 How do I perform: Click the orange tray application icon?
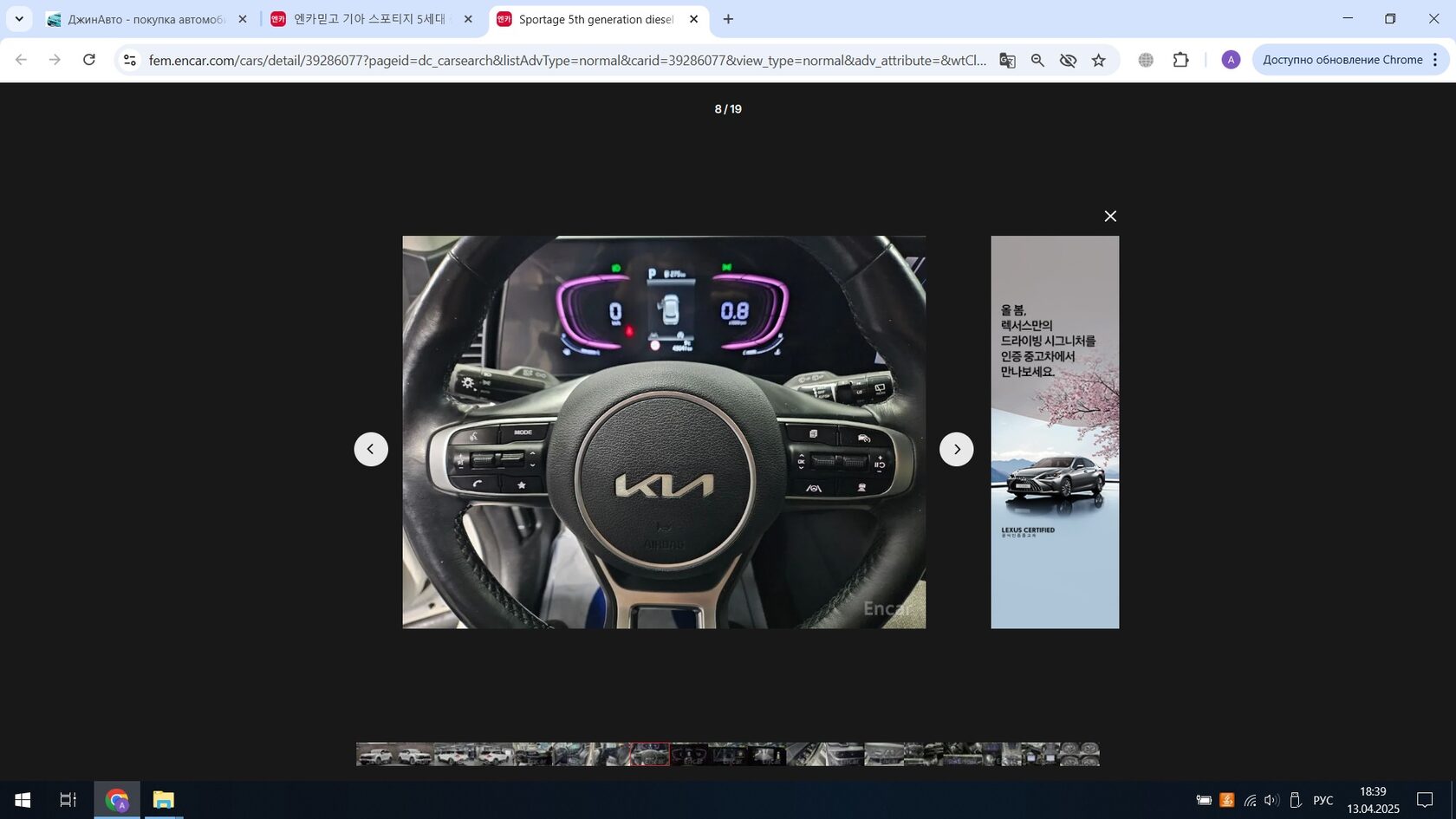(1226, 800)
